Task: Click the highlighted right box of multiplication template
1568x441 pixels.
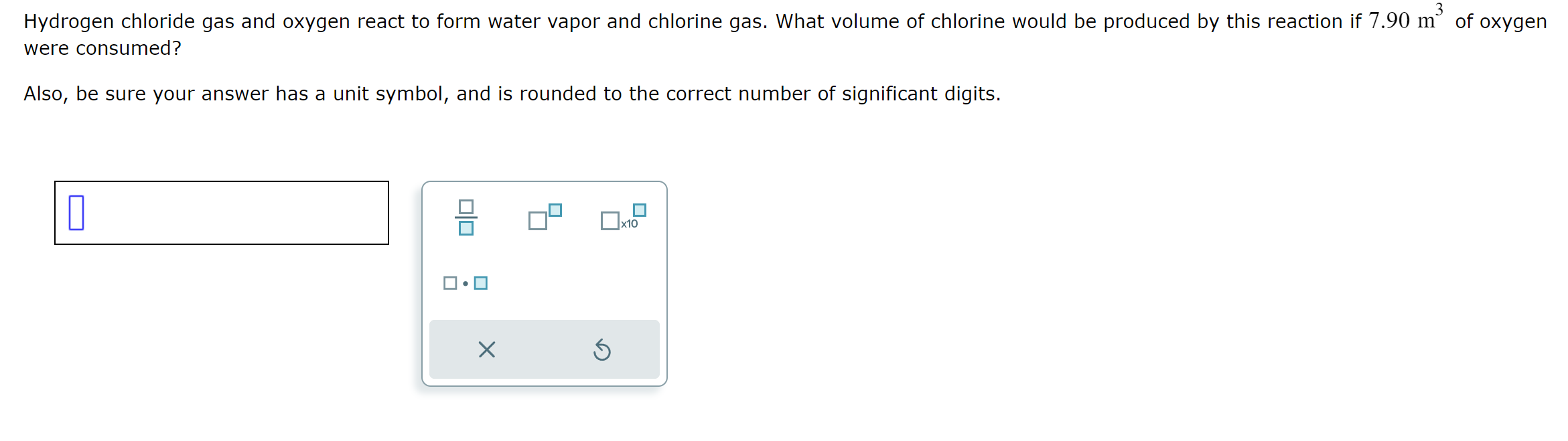Action: [x=480, y=282]
